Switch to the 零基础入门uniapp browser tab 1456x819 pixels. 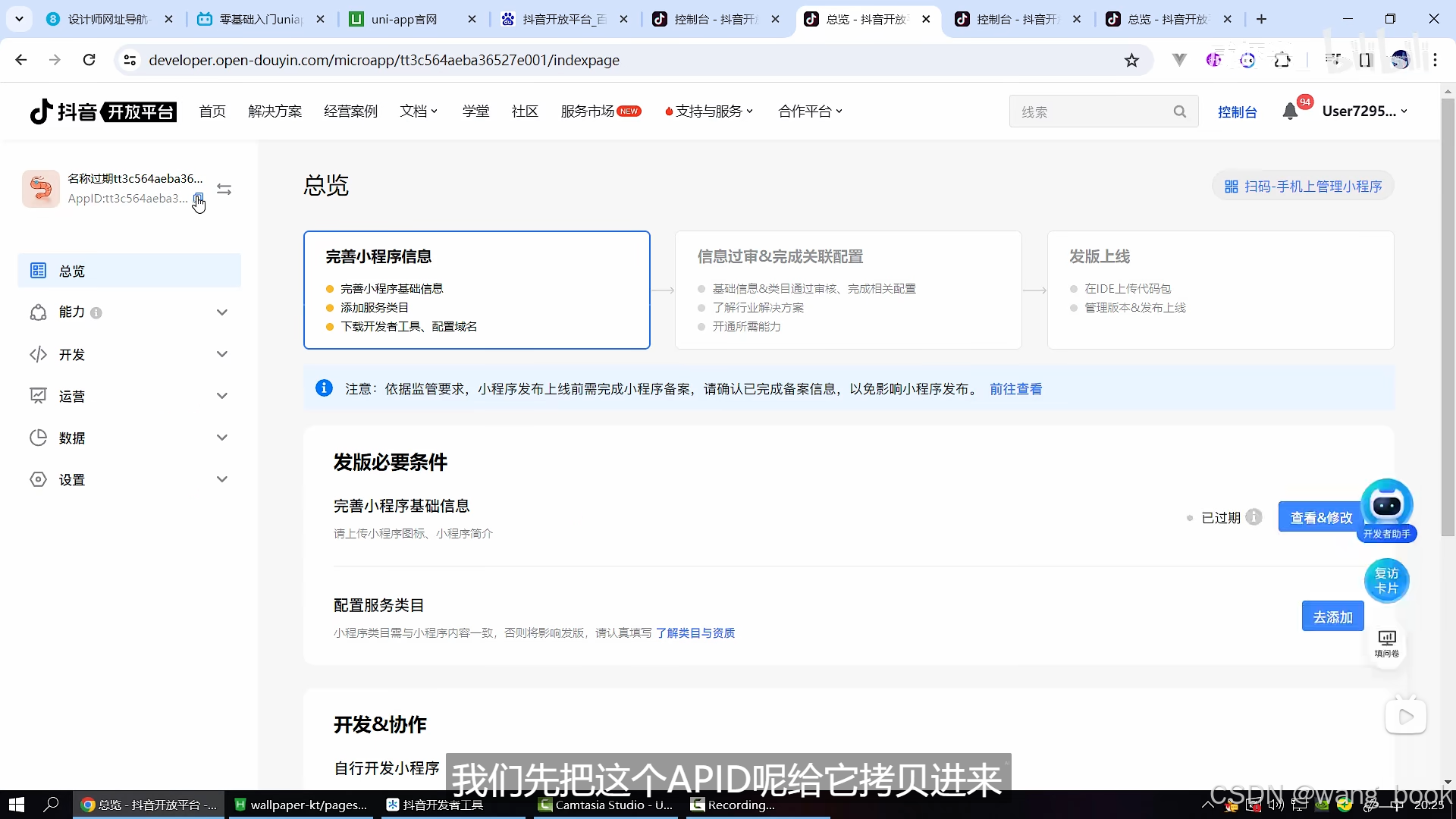pyautogui.click(x=261, y=19)
